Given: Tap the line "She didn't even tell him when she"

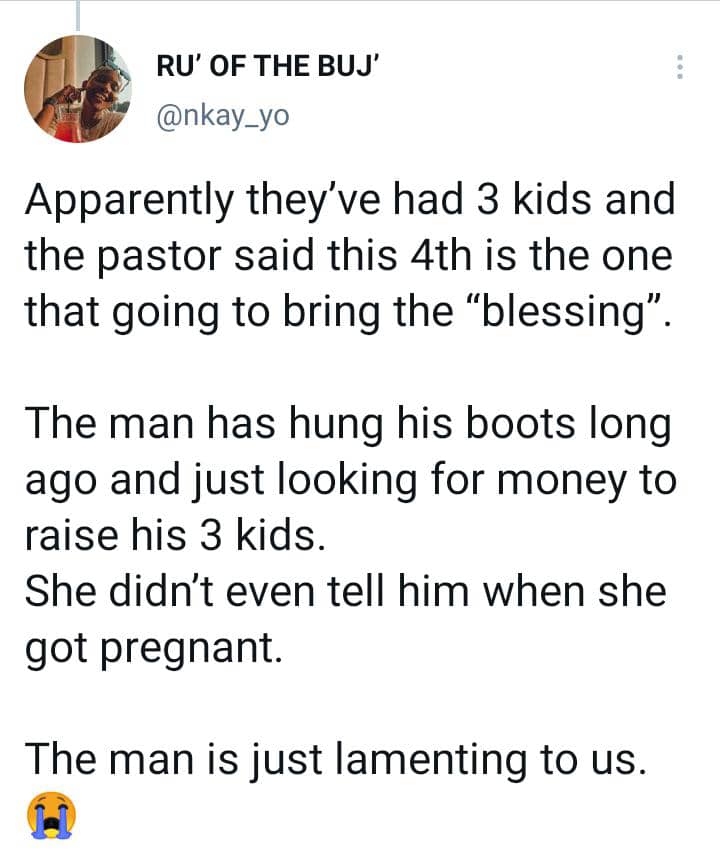Looking at the screenshot, I should pyautogui.click(x=344, y=591).
